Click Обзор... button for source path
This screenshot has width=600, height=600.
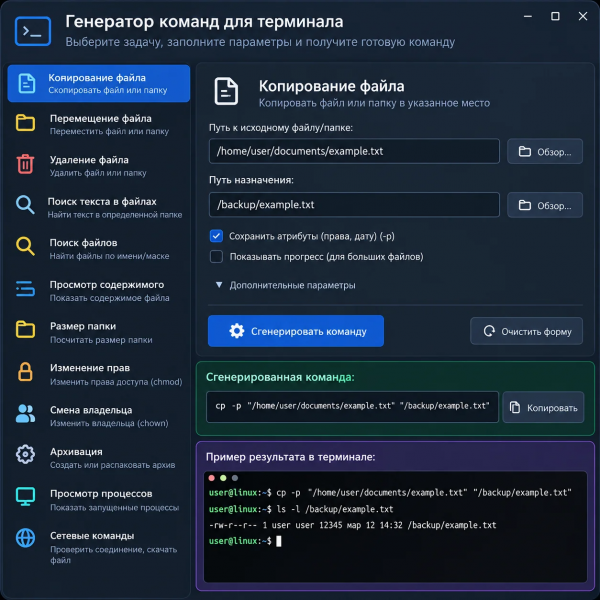(545, 152)
